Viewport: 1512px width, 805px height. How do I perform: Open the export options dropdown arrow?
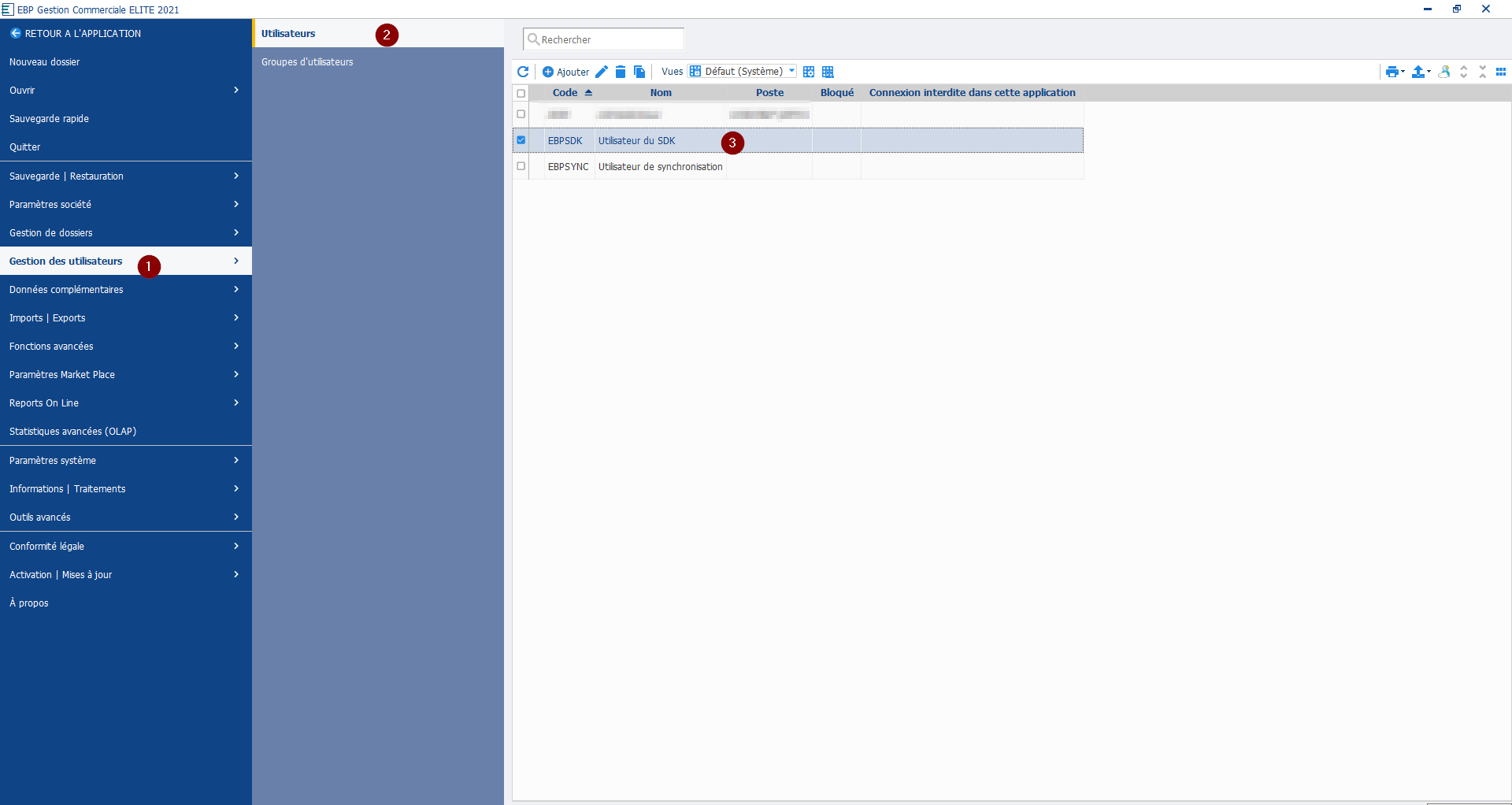tap(1429, 72)
